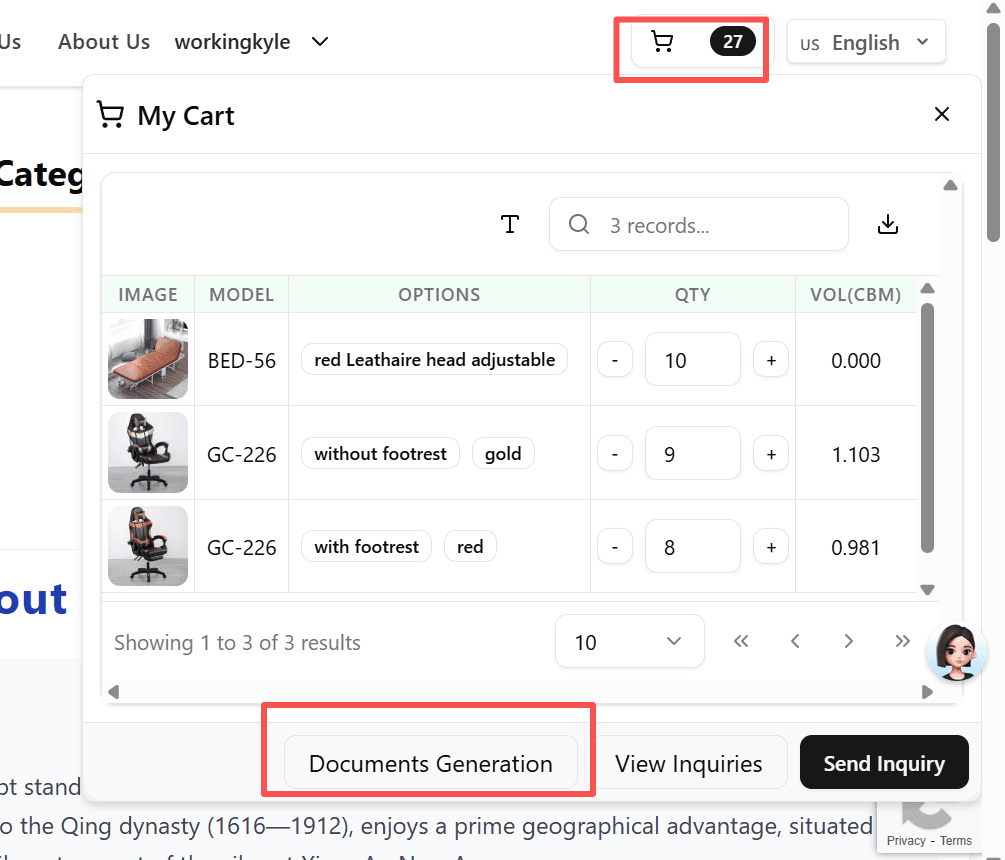Click the download export icon
The height and width of the screenshot is (860, 1005).
(887, 225)
